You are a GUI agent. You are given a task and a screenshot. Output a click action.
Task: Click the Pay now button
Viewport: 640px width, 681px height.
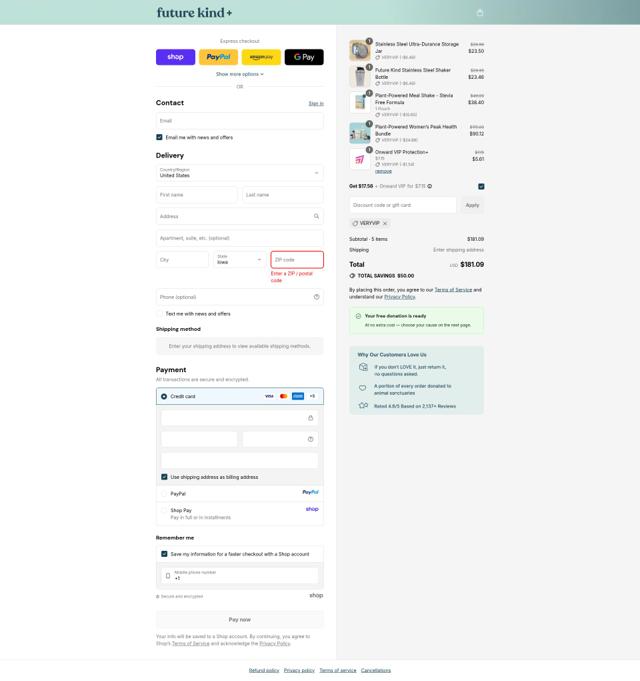click(x=240, y=620)
